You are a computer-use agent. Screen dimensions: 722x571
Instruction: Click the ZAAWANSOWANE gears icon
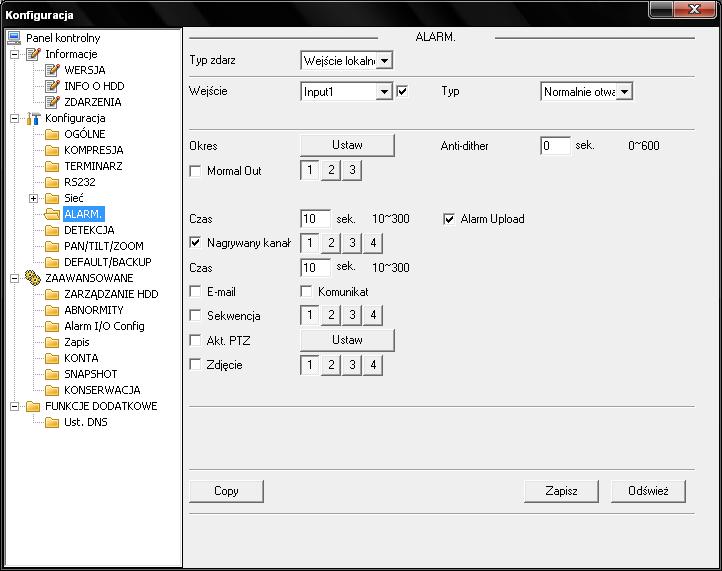[x=34, y=278]
